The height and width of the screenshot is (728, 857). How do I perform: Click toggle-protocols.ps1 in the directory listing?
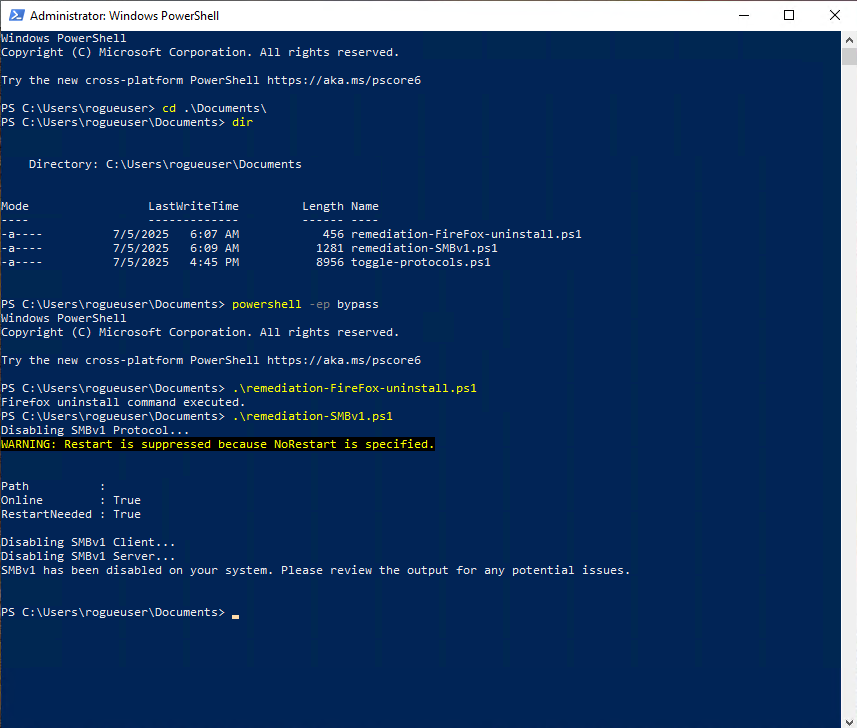(420, 262)
